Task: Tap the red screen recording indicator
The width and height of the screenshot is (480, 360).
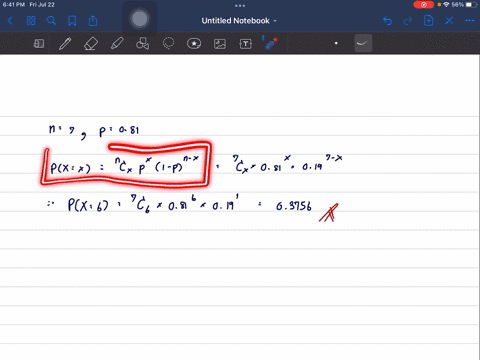Action: 423,5
